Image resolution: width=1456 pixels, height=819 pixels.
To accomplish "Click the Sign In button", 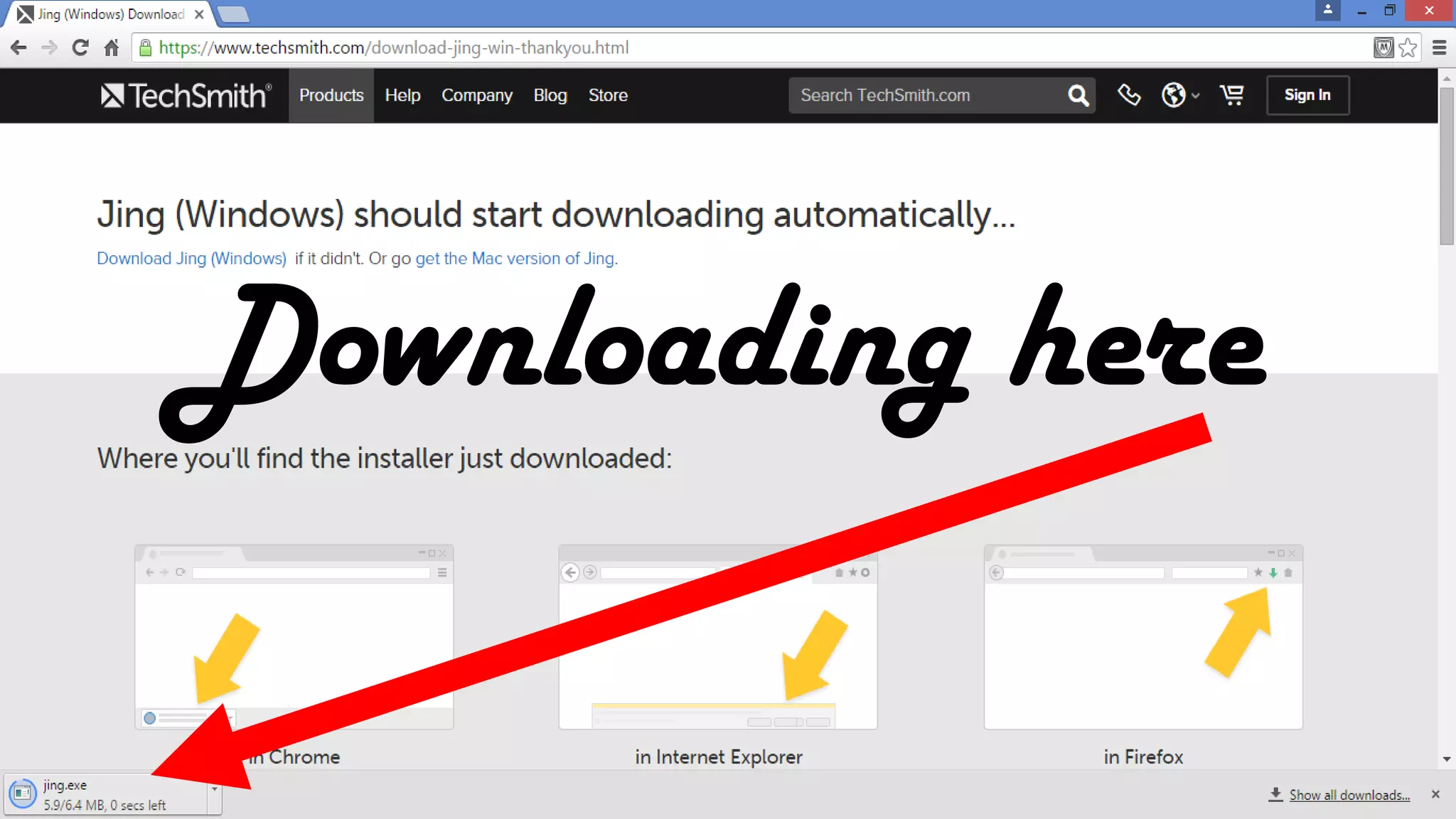I will pyautogui.click(x=1307, y=95).
